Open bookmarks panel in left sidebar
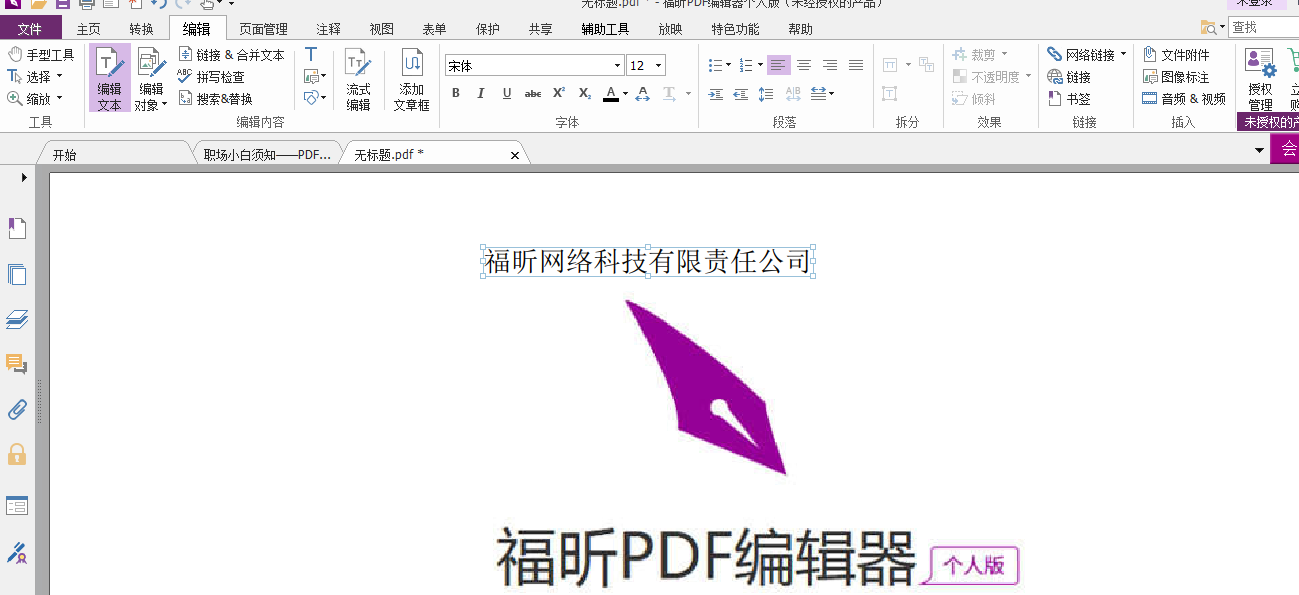The height and width of the screenshot is (595, 1299). pos(17,229)
